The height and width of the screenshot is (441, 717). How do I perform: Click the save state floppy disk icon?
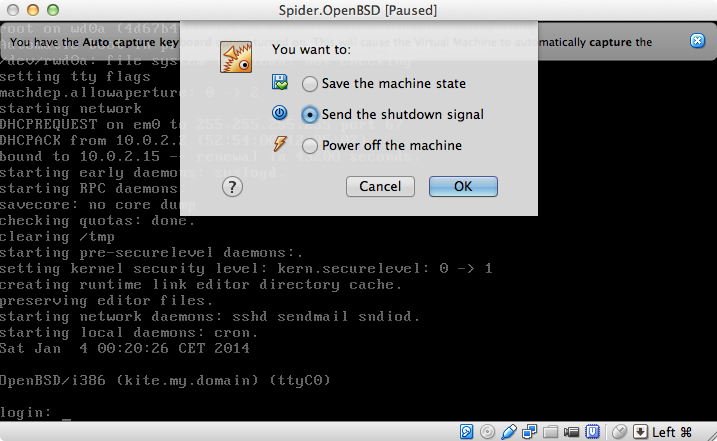coord(280,82)
